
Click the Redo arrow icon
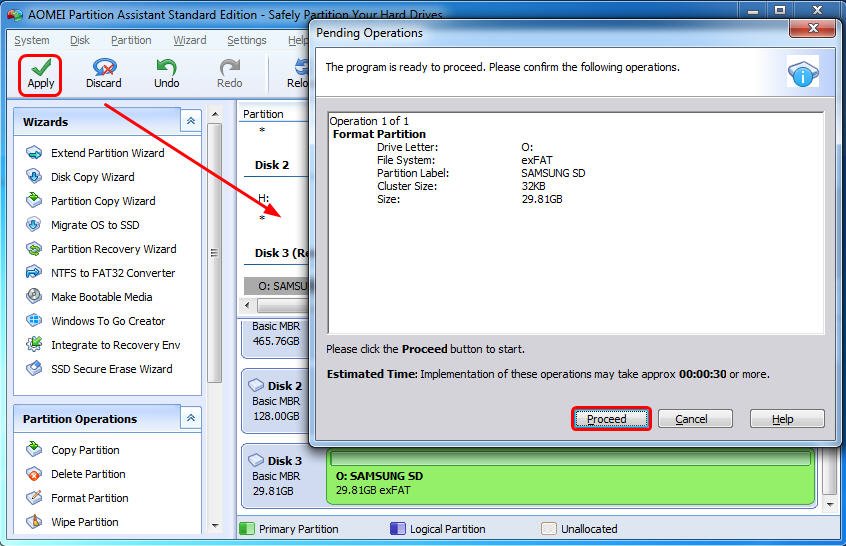click(229, 68)
